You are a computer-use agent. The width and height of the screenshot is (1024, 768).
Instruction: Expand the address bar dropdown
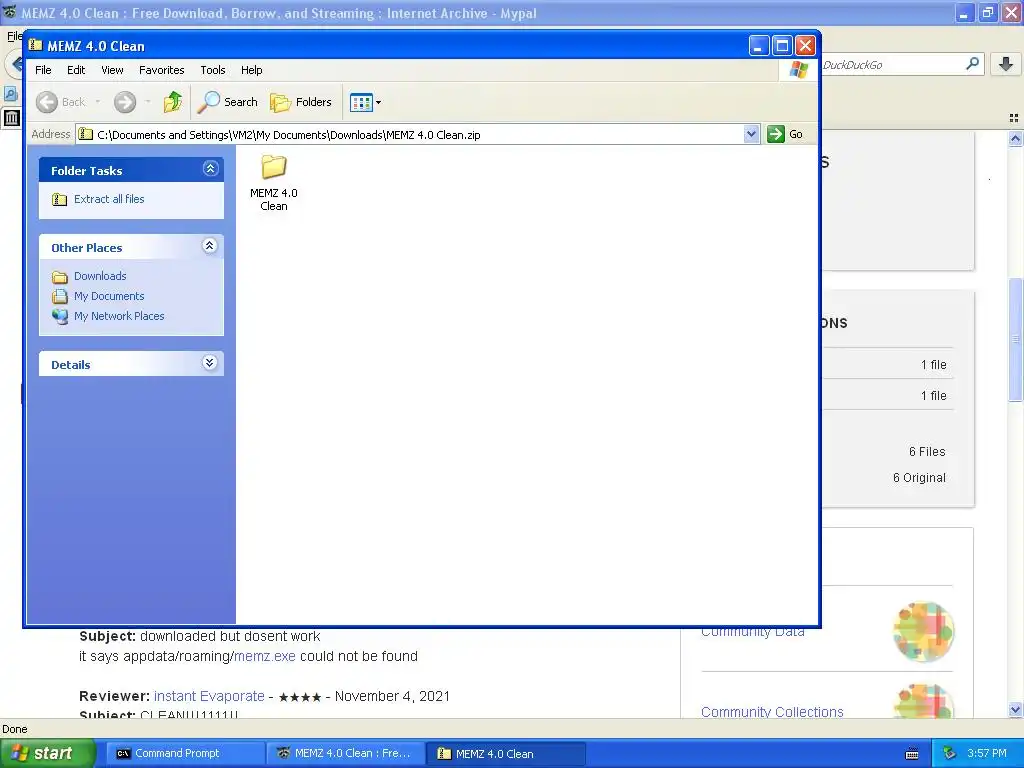[751, 135]
